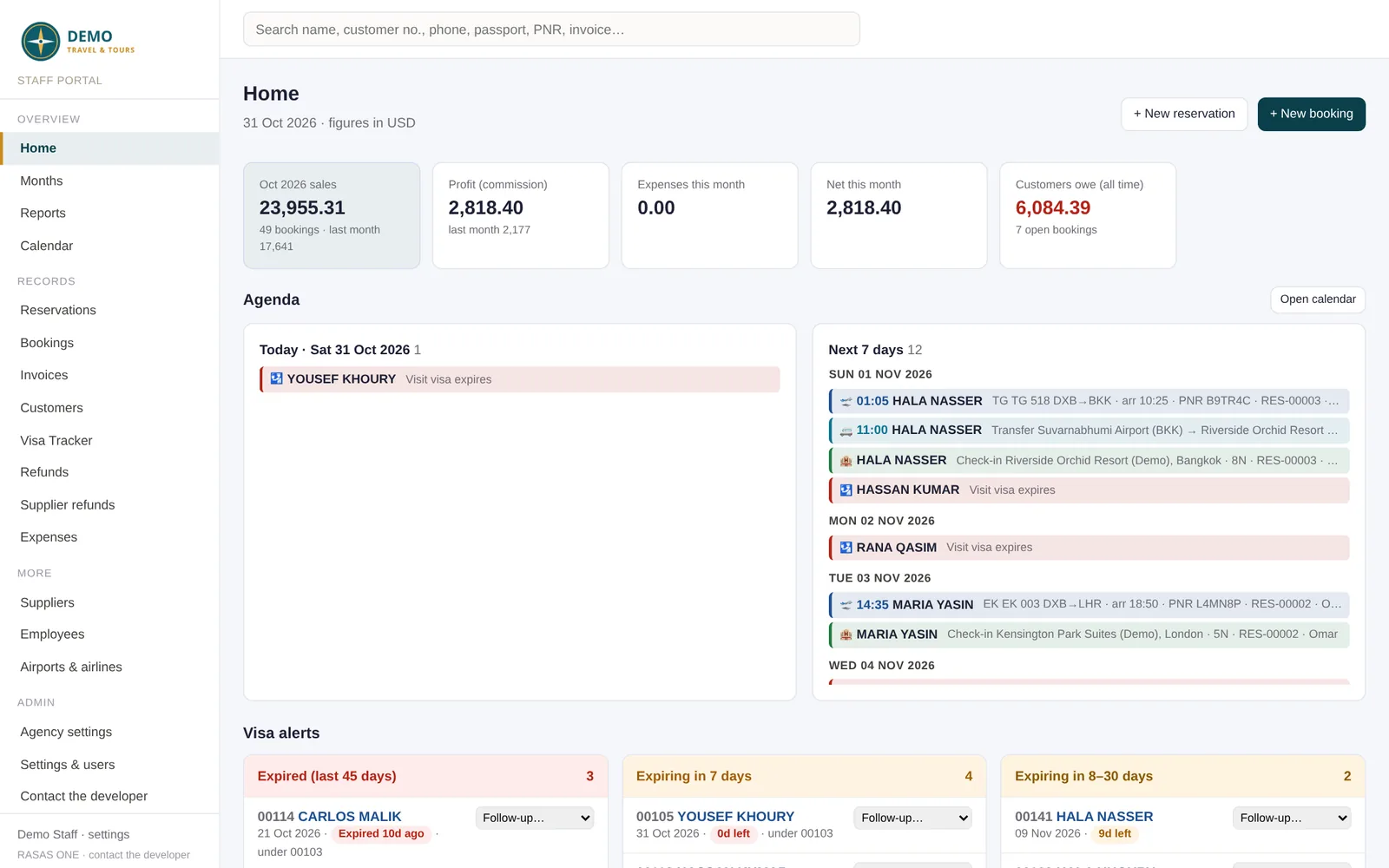The width and height of the screenshot is (1389, 868).
Task: Go to Bookings page
Action: click(x=109, y=343)
